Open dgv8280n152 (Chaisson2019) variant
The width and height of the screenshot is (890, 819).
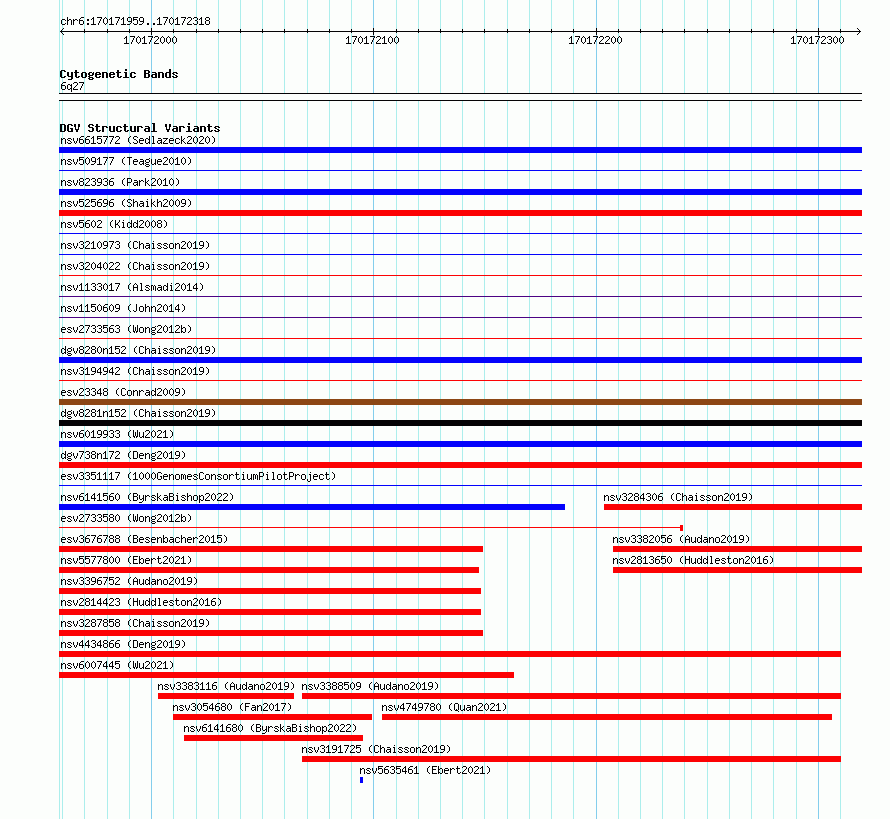[138, 350]
